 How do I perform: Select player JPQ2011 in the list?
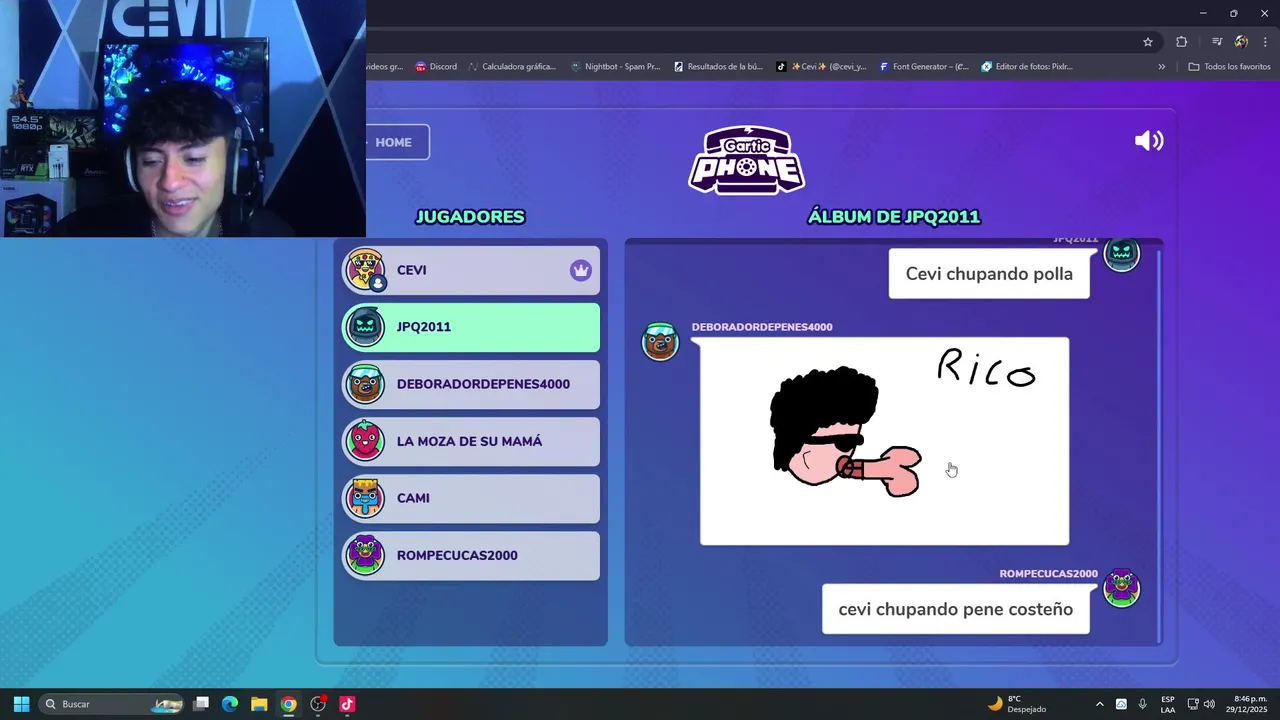[471, 327]
